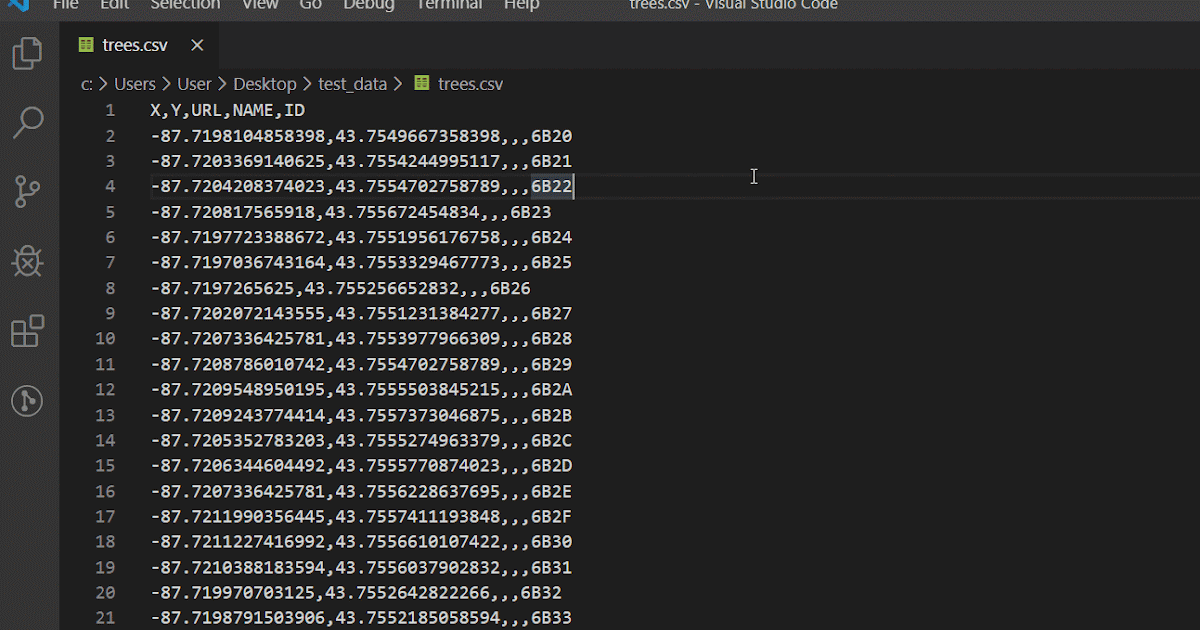Open the Explorer view in the Activity Bar
The image size is (1200, 630).
pos(27,53)
